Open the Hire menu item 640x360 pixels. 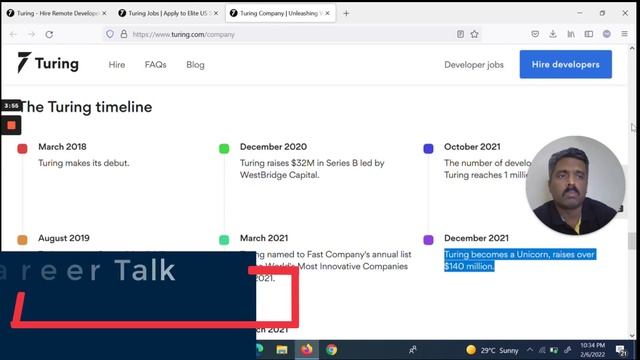pyautogui.click(x=117, y=65)
